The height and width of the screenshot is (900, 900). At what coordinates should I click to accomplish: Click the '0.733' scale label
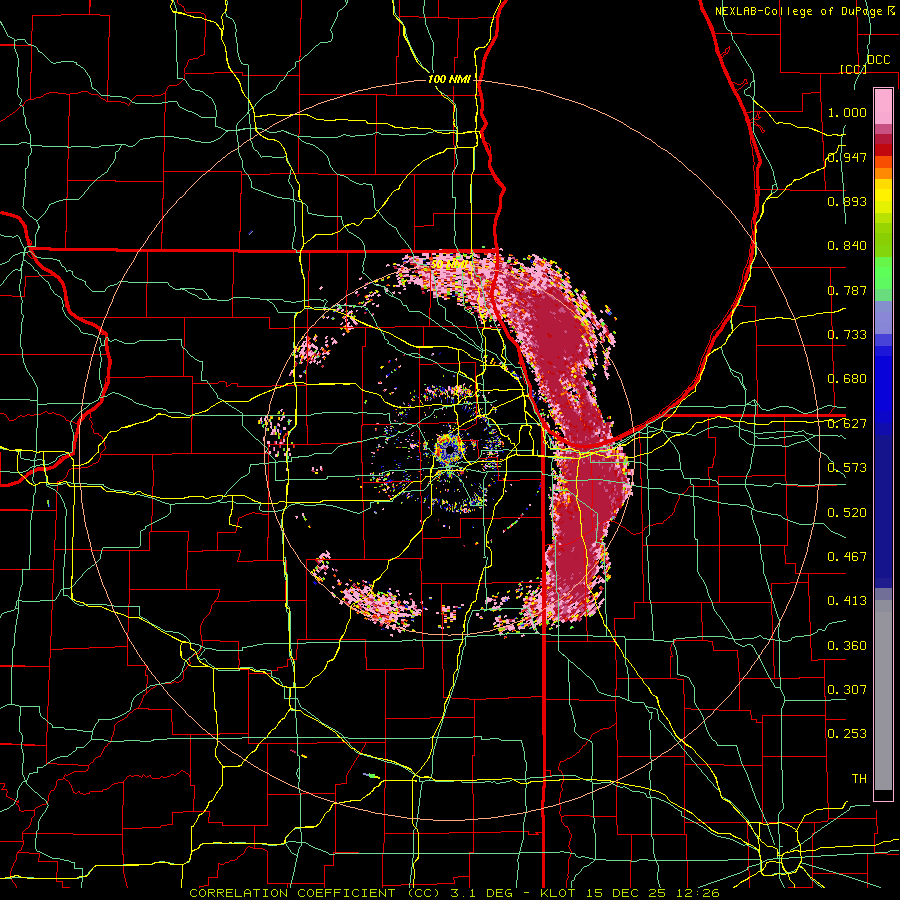click(x=847, y=335)
